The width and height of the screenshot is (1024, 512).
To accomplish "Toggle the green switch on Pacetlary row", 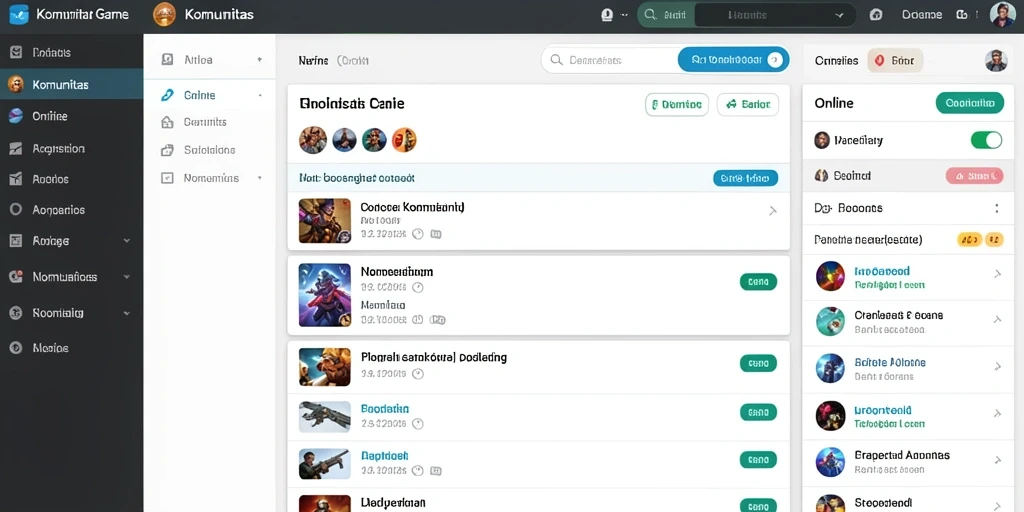I will (986, 140).
